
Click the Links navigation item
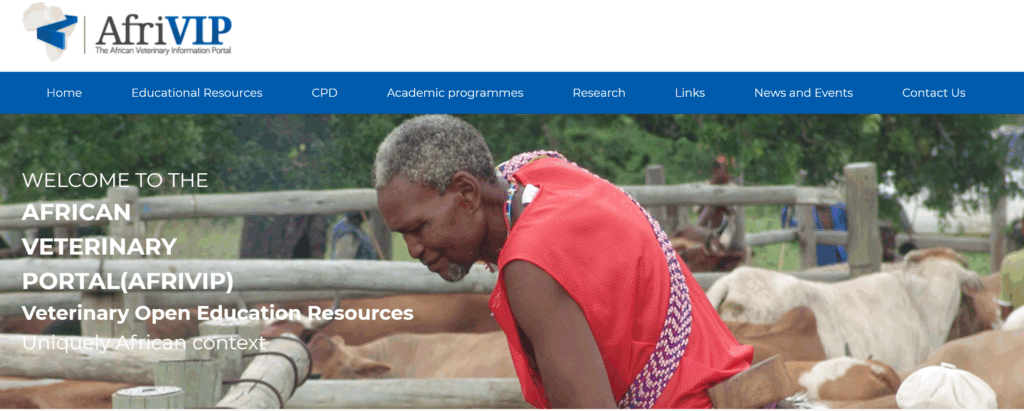tap(690, 93)
